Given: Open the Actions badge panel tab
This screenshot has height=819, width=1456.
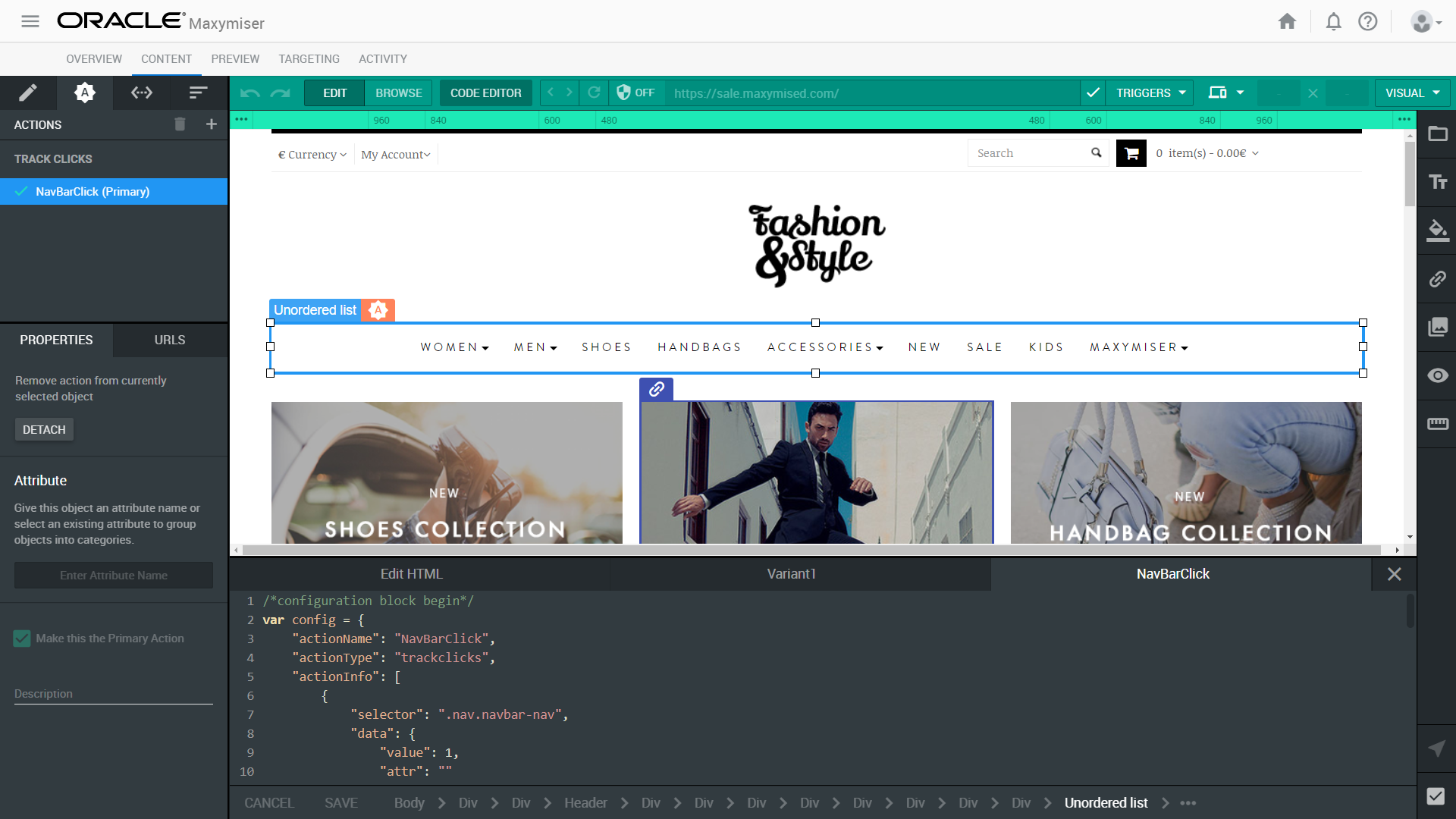Looking at the screenshot, I should click(x=85, y=93).
